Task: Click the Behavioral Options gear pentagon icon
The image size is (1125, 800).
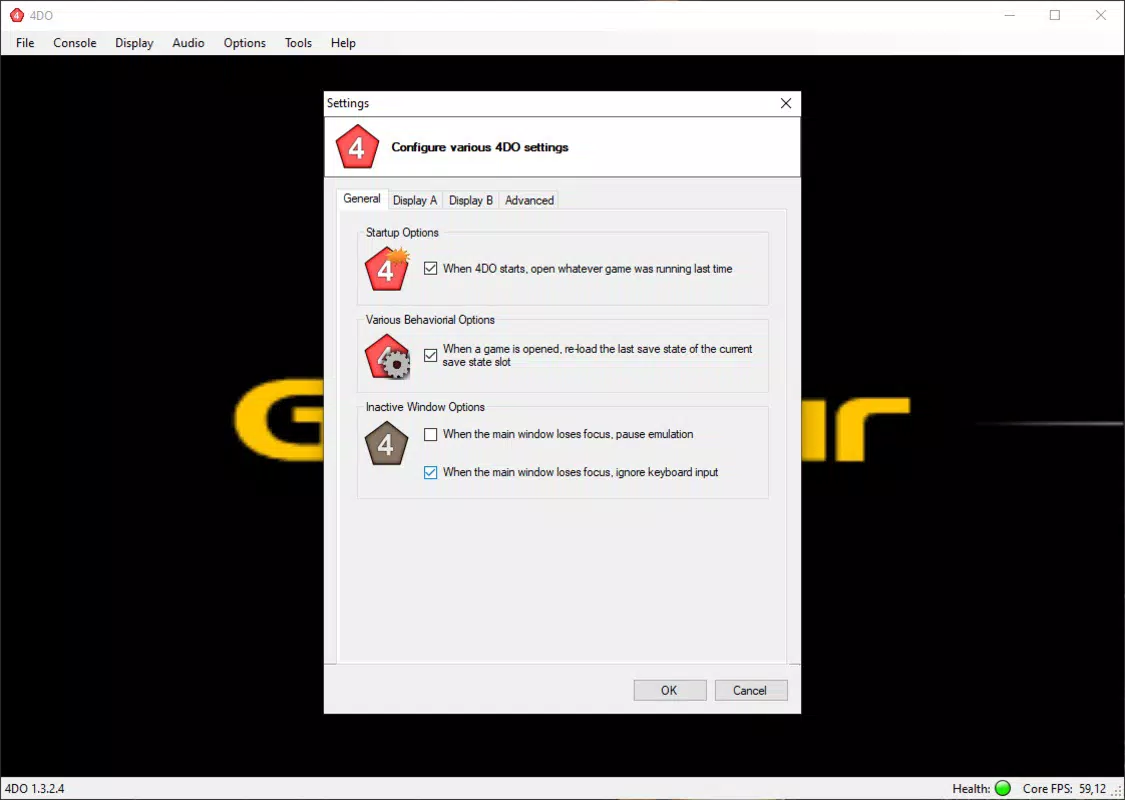Action: [x=387, y=356]
